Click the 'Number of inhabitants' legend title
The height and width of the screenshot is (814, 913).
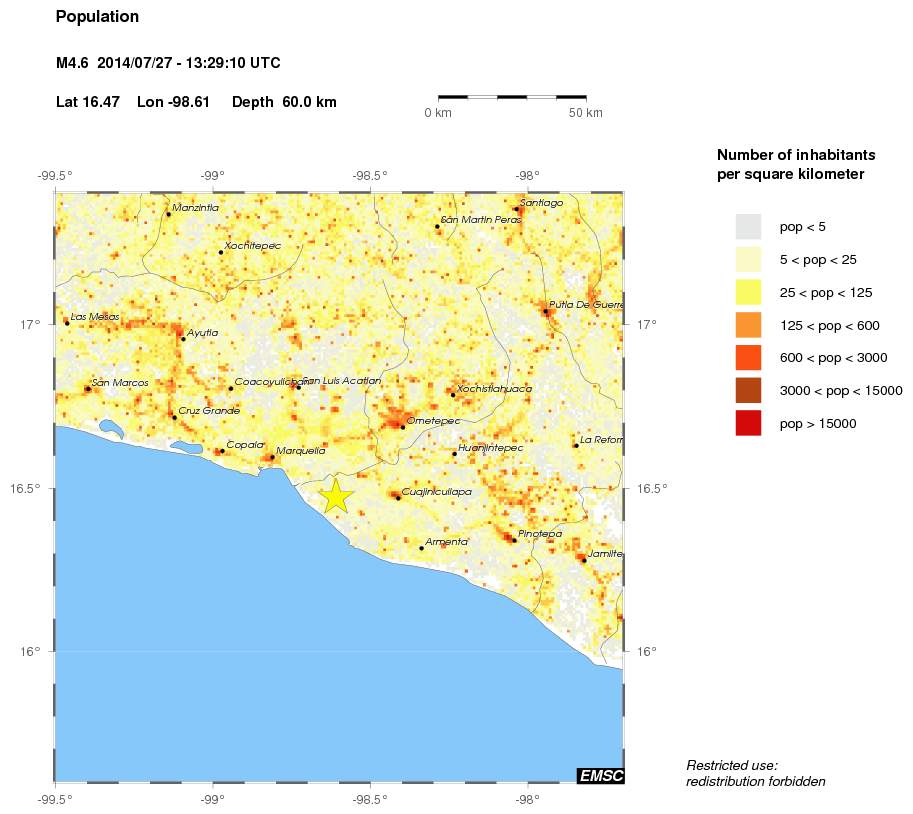coord(795,155)
